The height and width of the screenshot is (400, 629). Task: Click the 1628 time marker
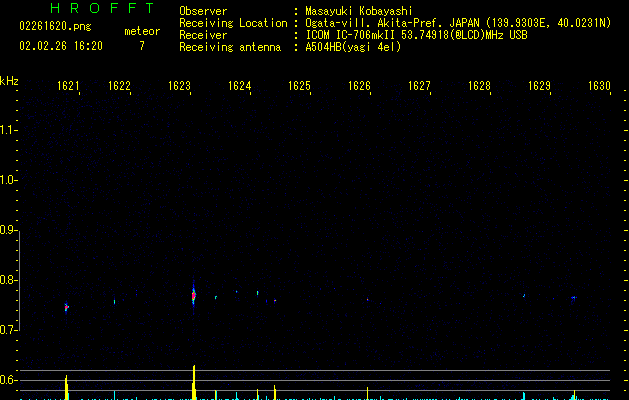click(x=479, y=86)
